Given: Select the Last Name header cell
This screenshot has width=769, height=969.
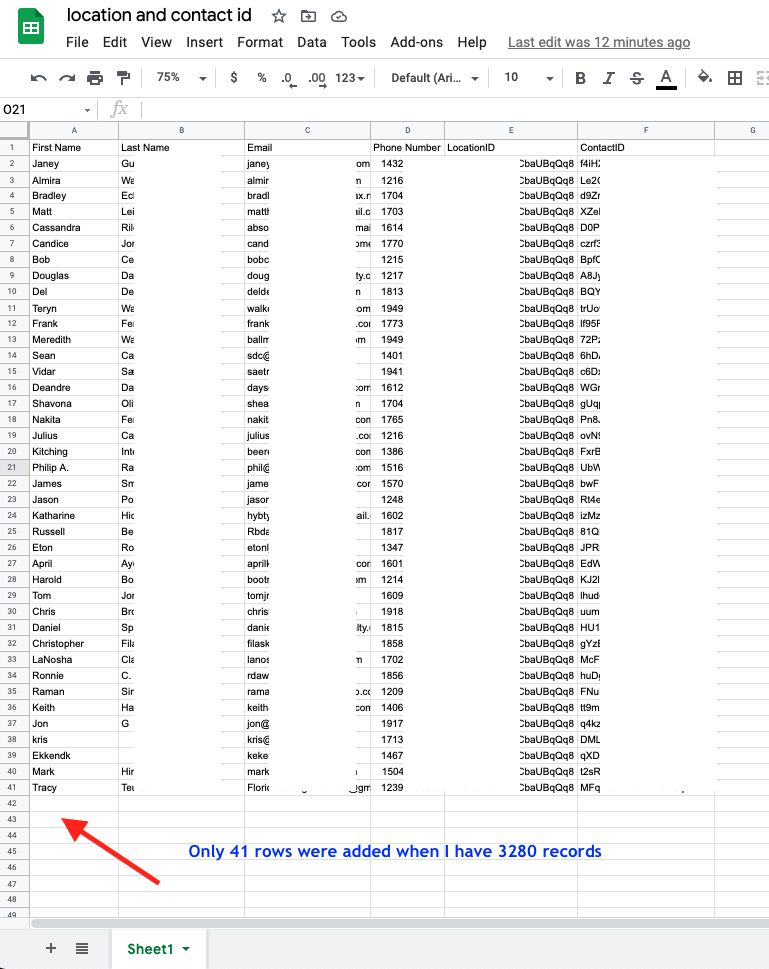Looking at the screenshot, I should [x=182, y=148].
